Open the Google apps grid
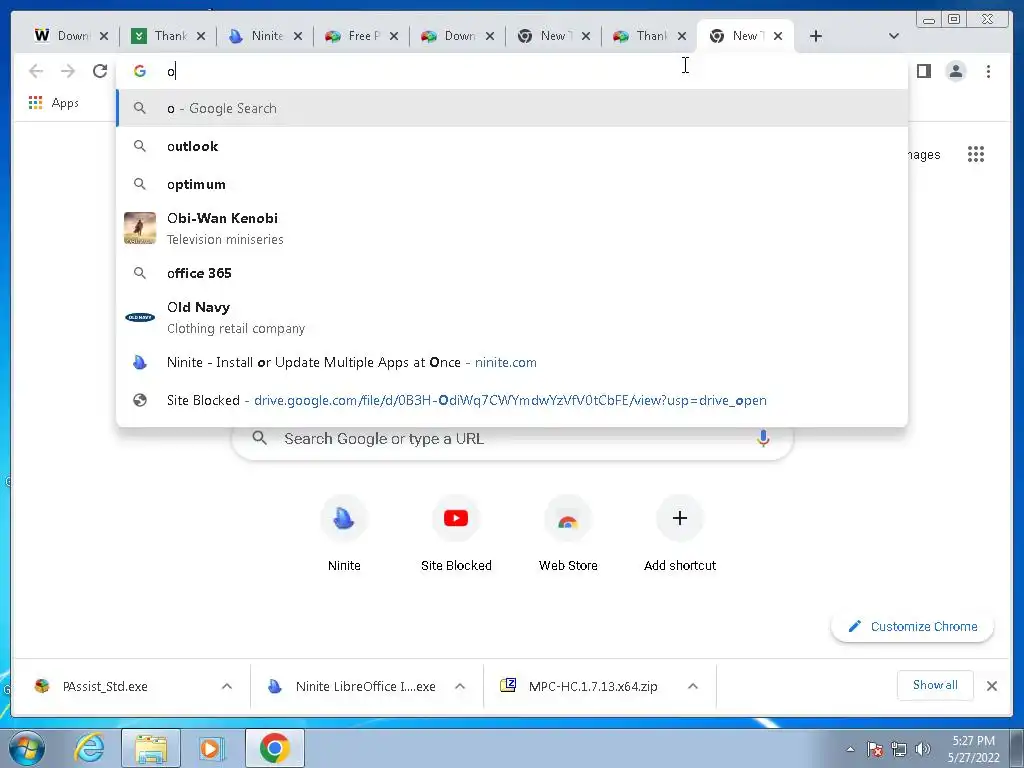Screen dimensions: 1024x768 [976, 154]
